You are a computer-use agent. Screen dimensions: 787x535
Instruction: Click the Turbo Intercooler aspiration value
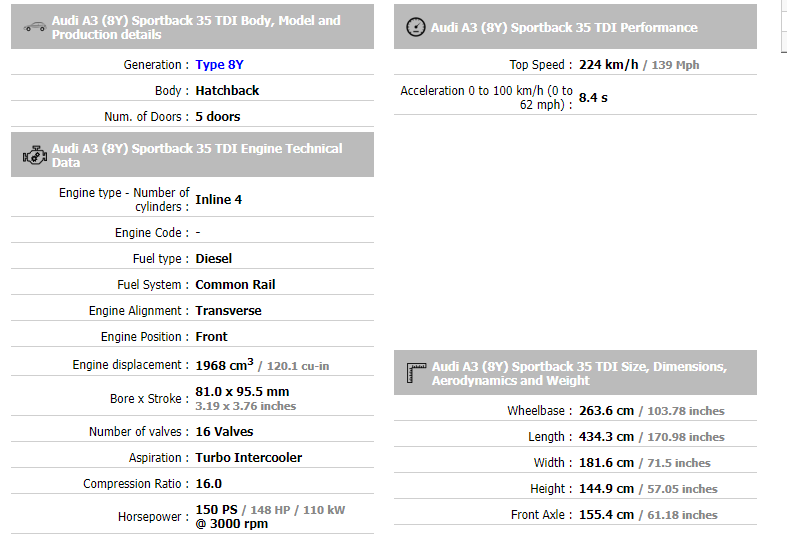point(248,458)
